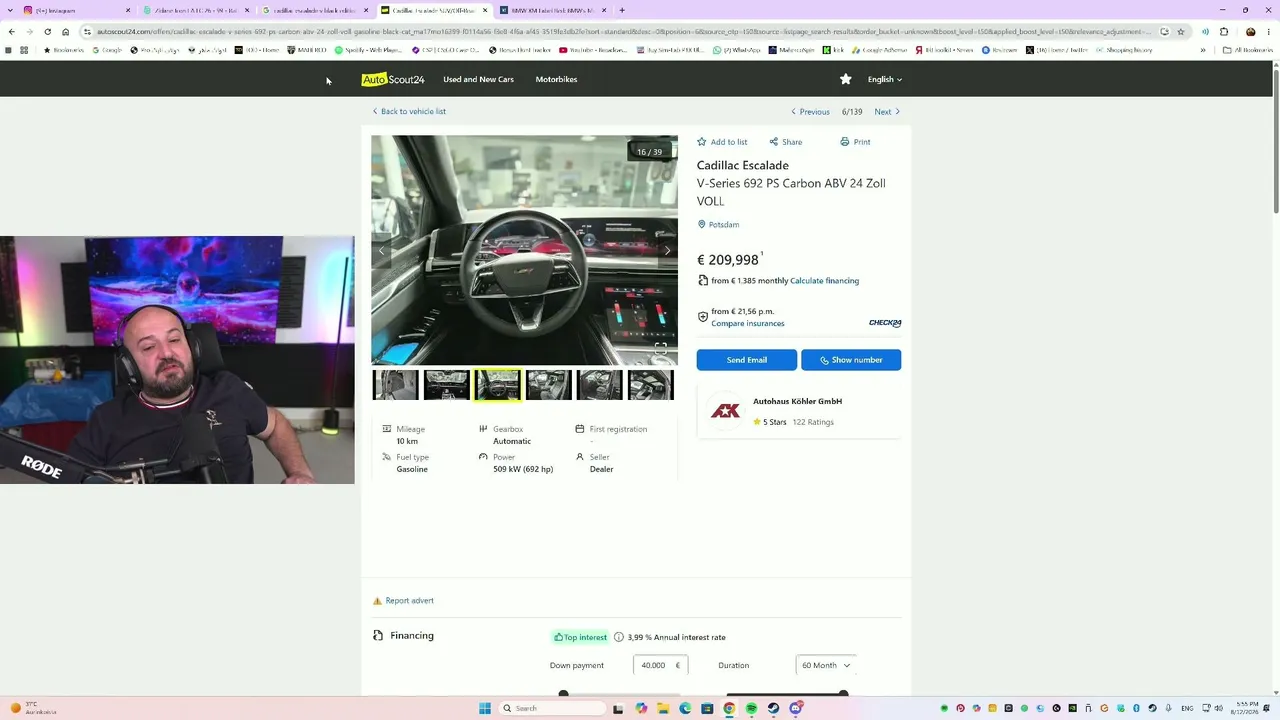The image size is (1280, 720).
Task: Select the highlighted steering wheel thumbnail
Action: [x=498, y=385]
